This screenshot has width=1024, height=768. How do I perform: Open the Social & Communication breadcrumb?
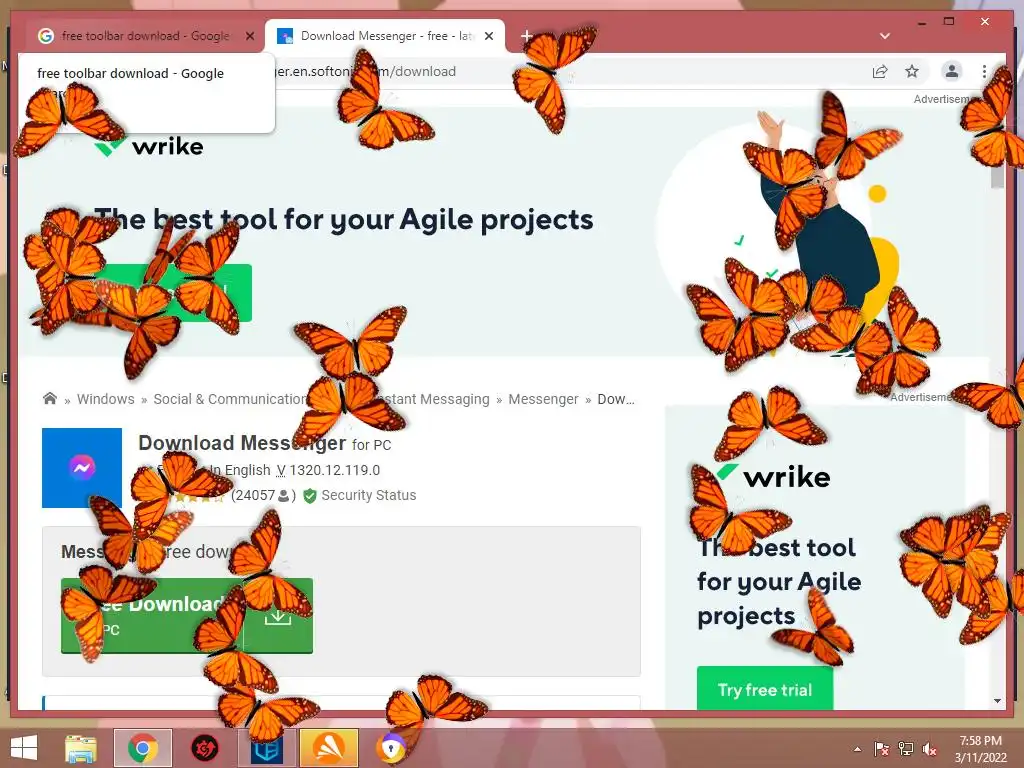click(x=230, y=399)
